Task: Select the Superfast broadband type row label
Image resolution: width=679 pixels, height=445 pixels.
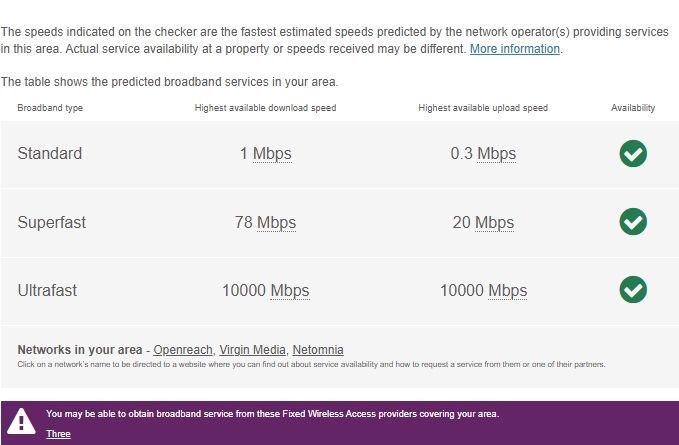Action: click(52, 223)
